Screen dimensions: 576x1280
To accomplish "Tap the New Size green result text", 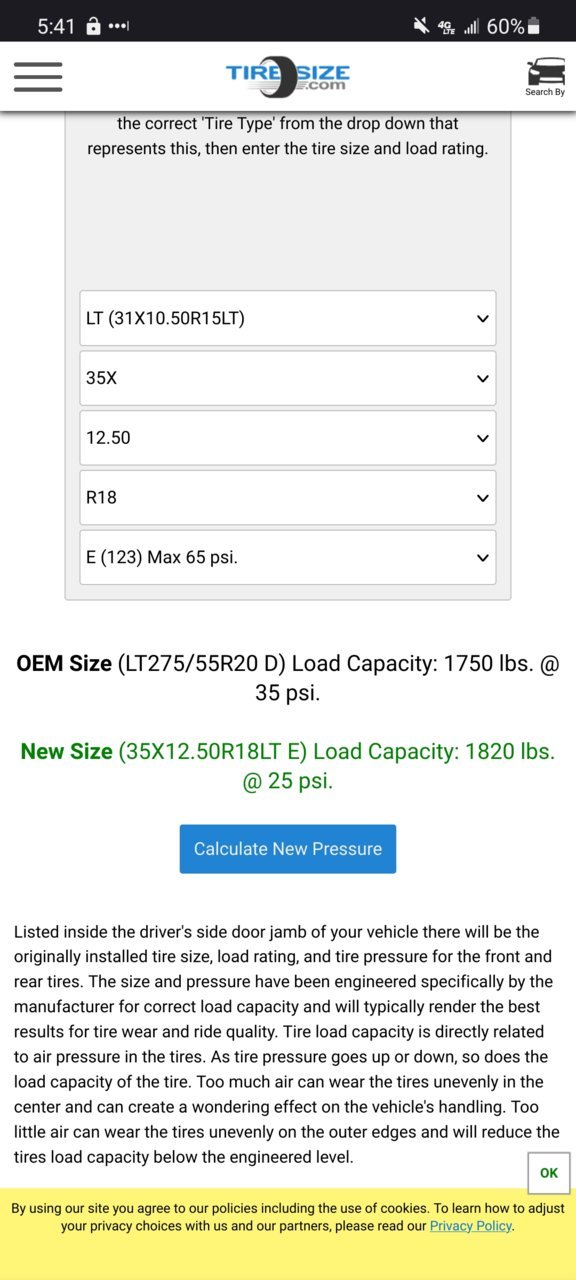I will click(288, 766).
